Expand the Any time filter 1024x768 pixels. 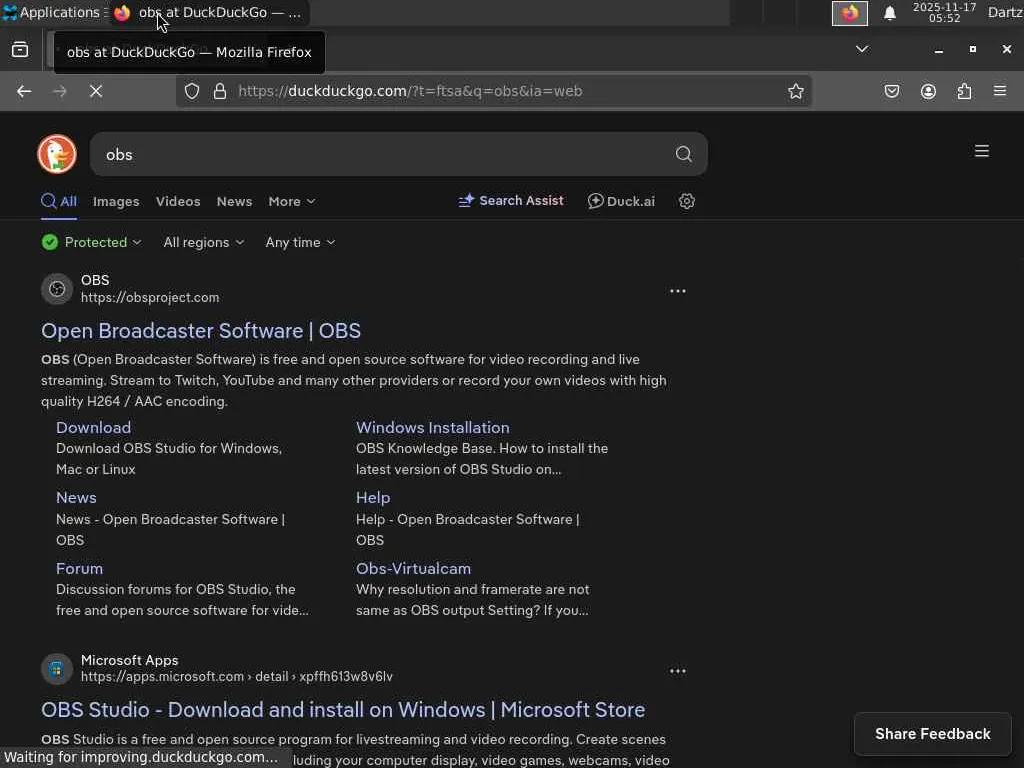(x=300, y=242)
